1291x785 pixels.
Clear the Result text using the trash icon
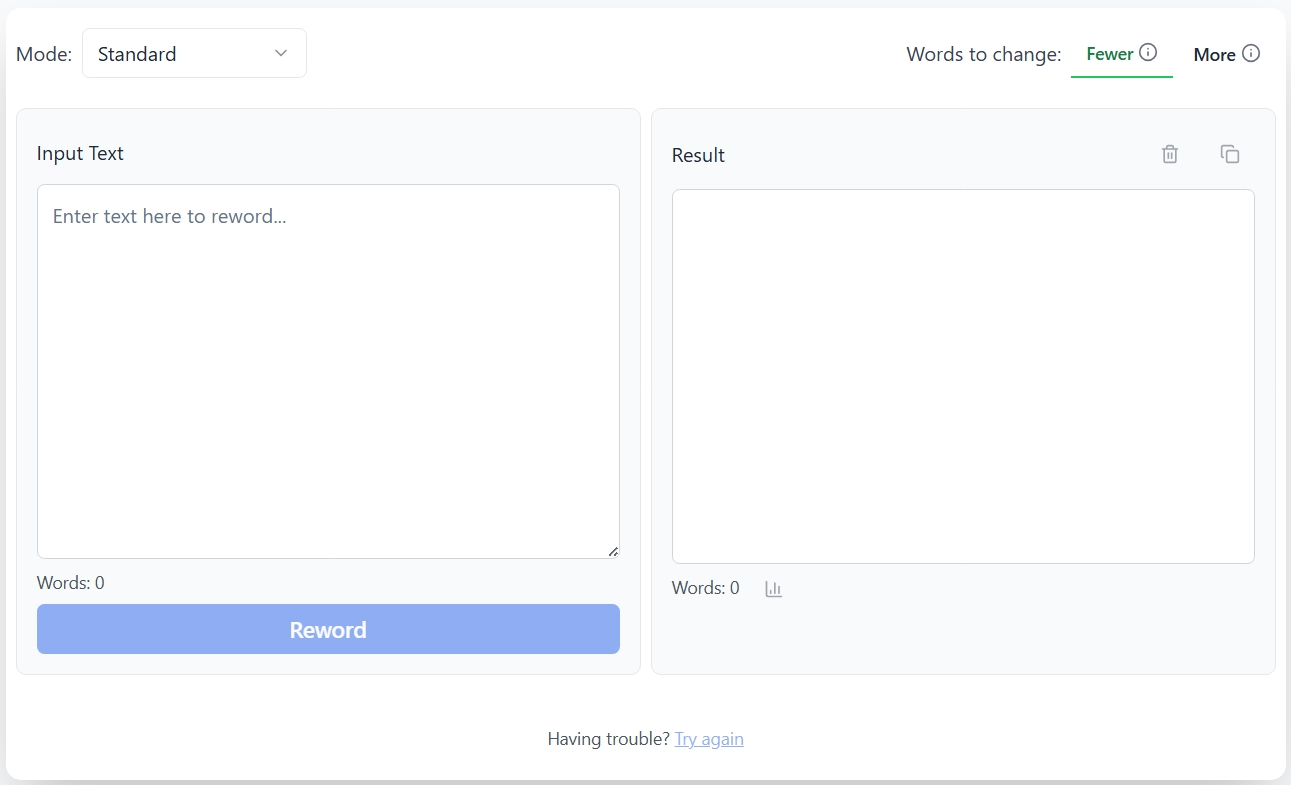[1168, 154]
